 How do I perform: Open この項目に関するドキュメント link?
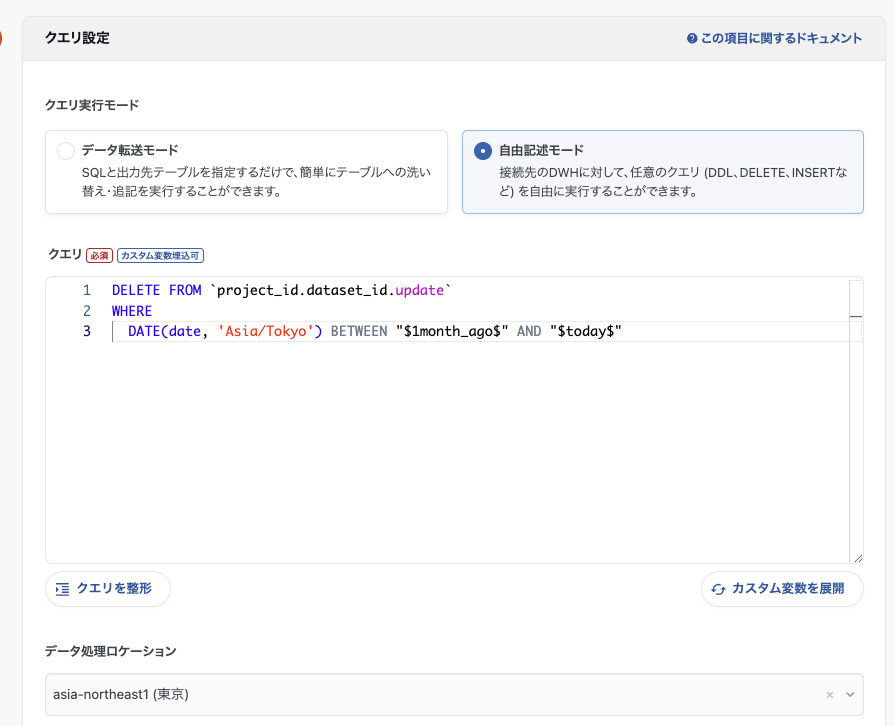(781, 39)
